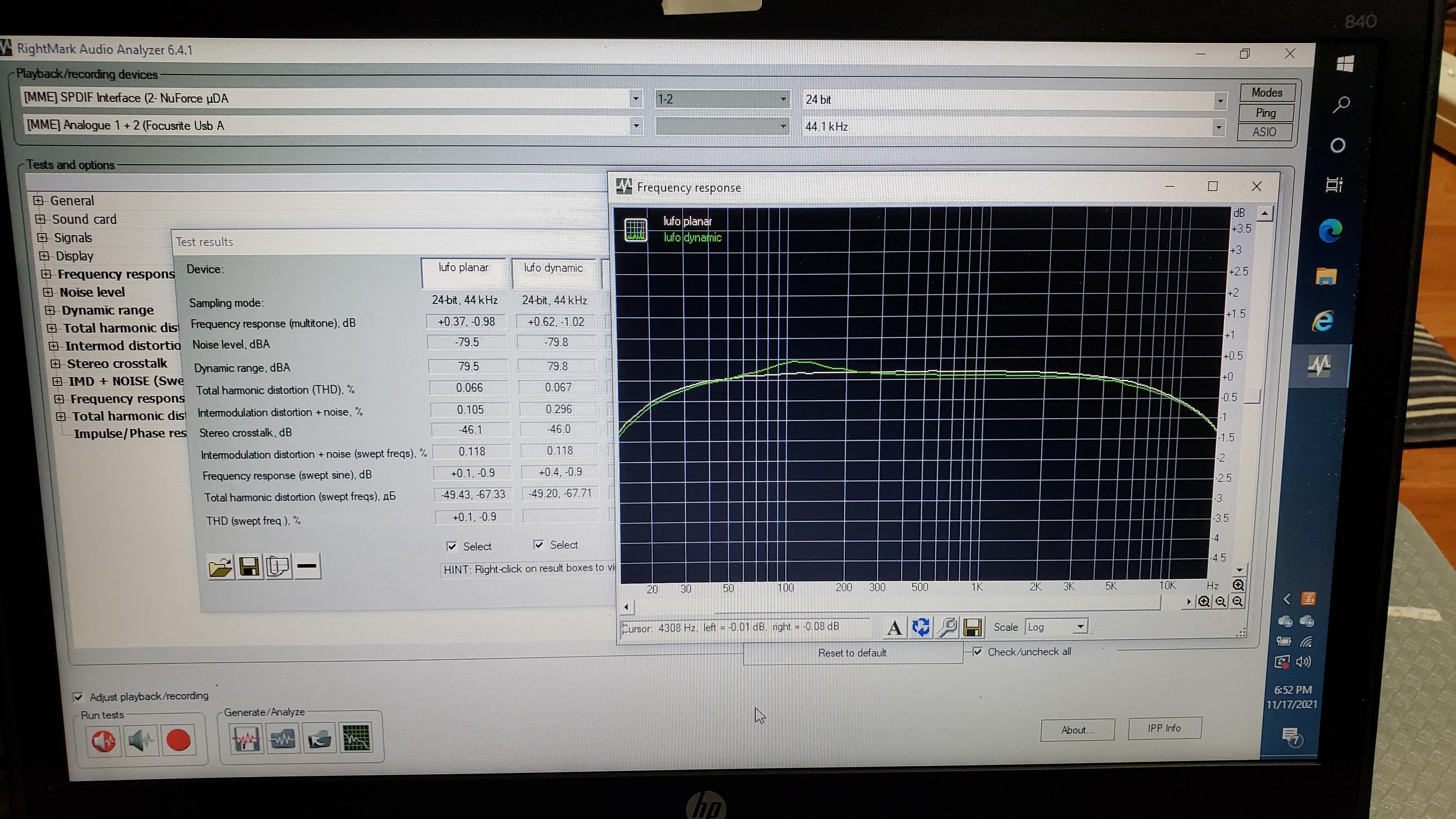This screenshot has height=819, width=1456.
Task: Open Microsoft Edge from the taskbar
Action: coord(1330,231)
